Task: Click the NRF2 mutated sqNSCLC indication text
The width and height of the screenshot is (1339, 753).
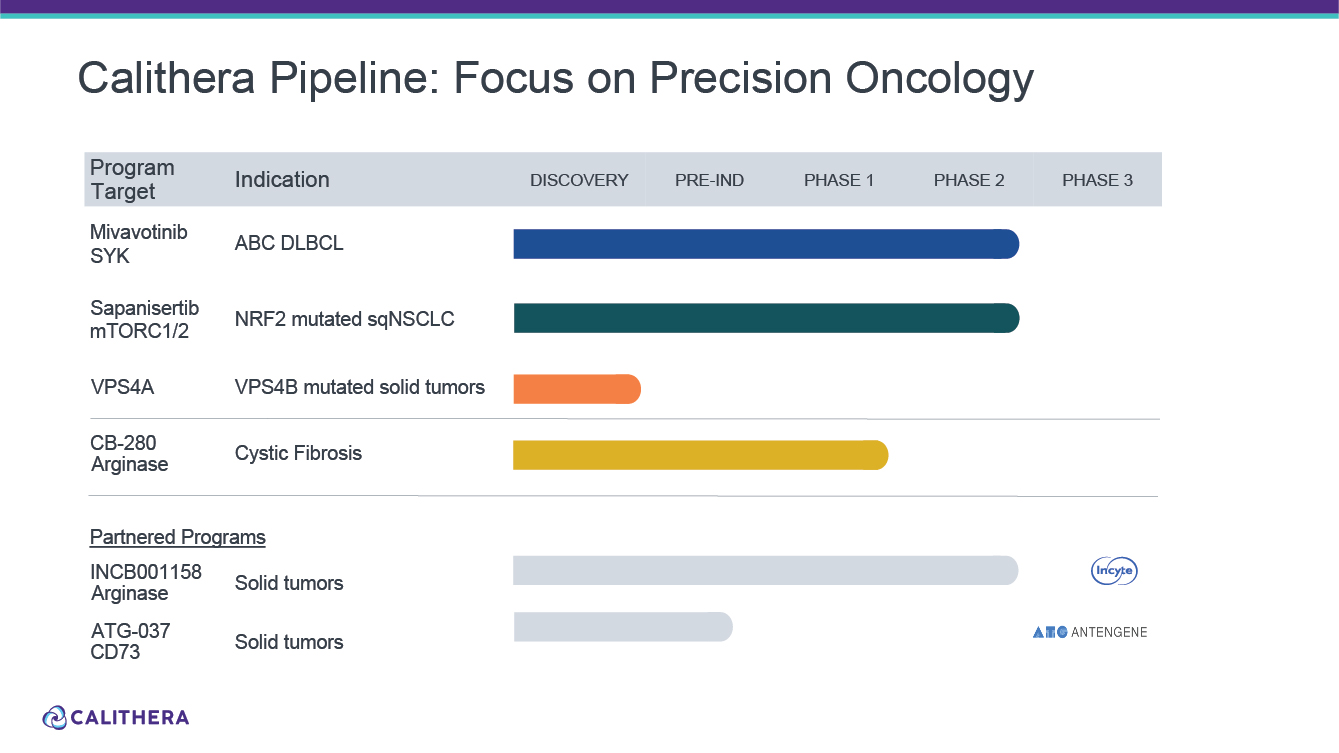Action: tap(344, 319)
